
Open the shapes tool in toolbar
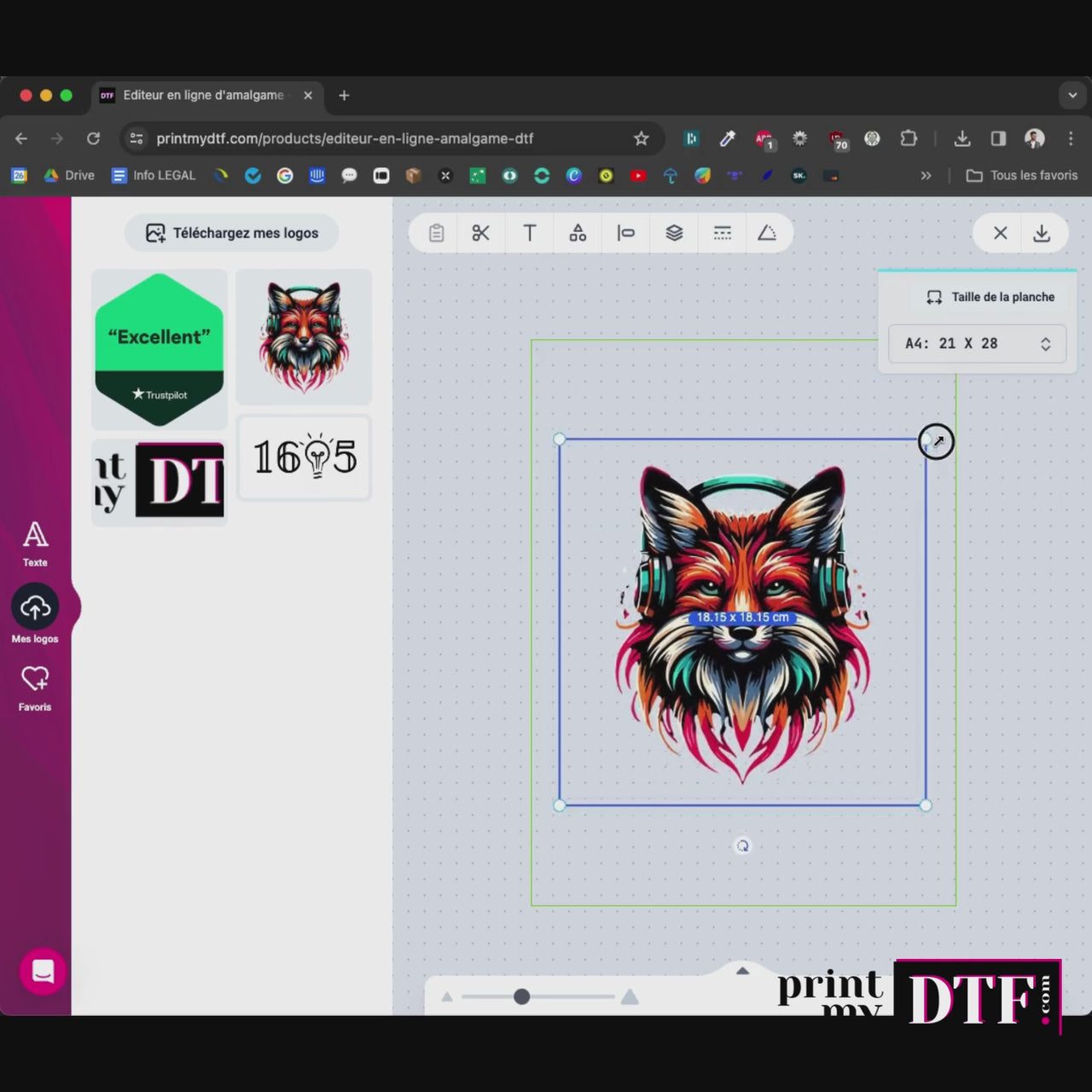pyautogui.click(x=578, y=233)
